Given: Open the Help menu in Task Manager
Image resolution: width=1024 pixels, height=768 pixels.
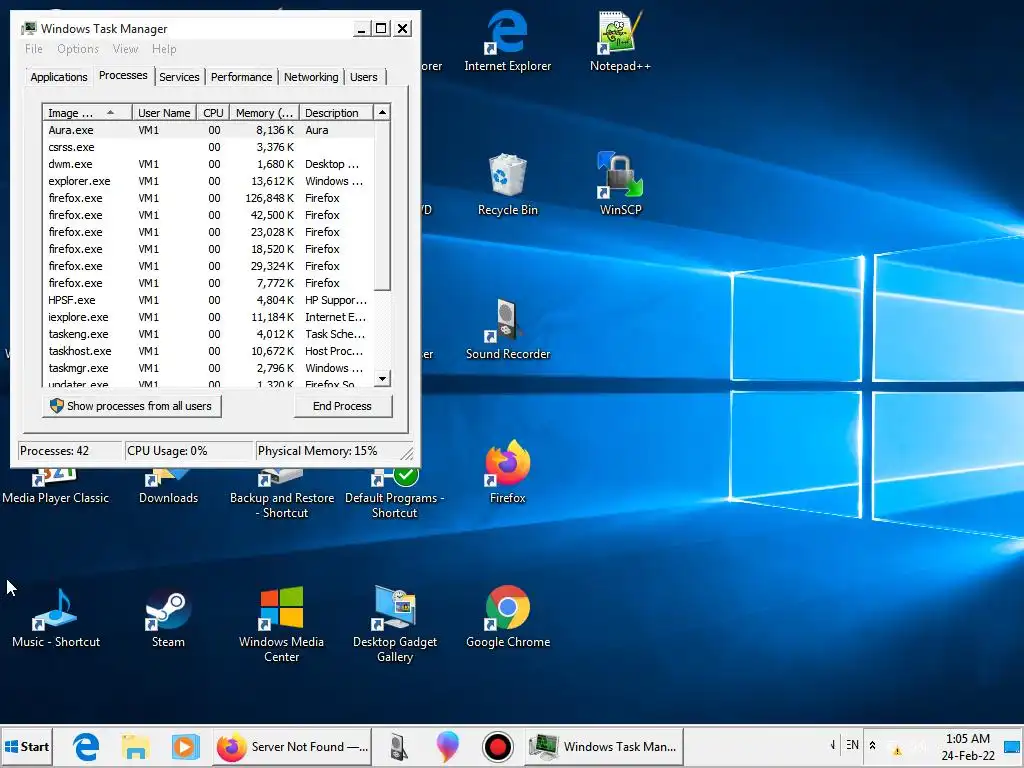Looking at the screenshot, I should 164,49.
